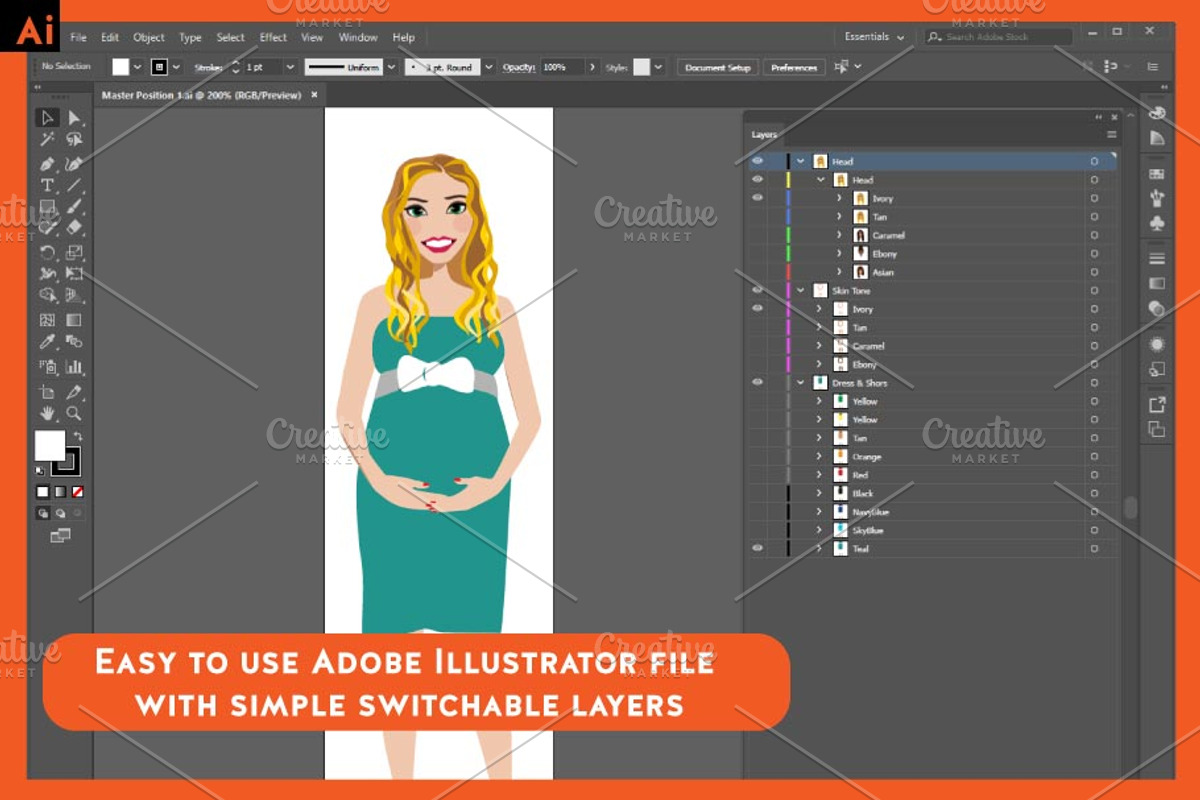Screen dimensions: 1200x800
Task: Show the hidden Asian head sublayer
Action: pos(757,272)
